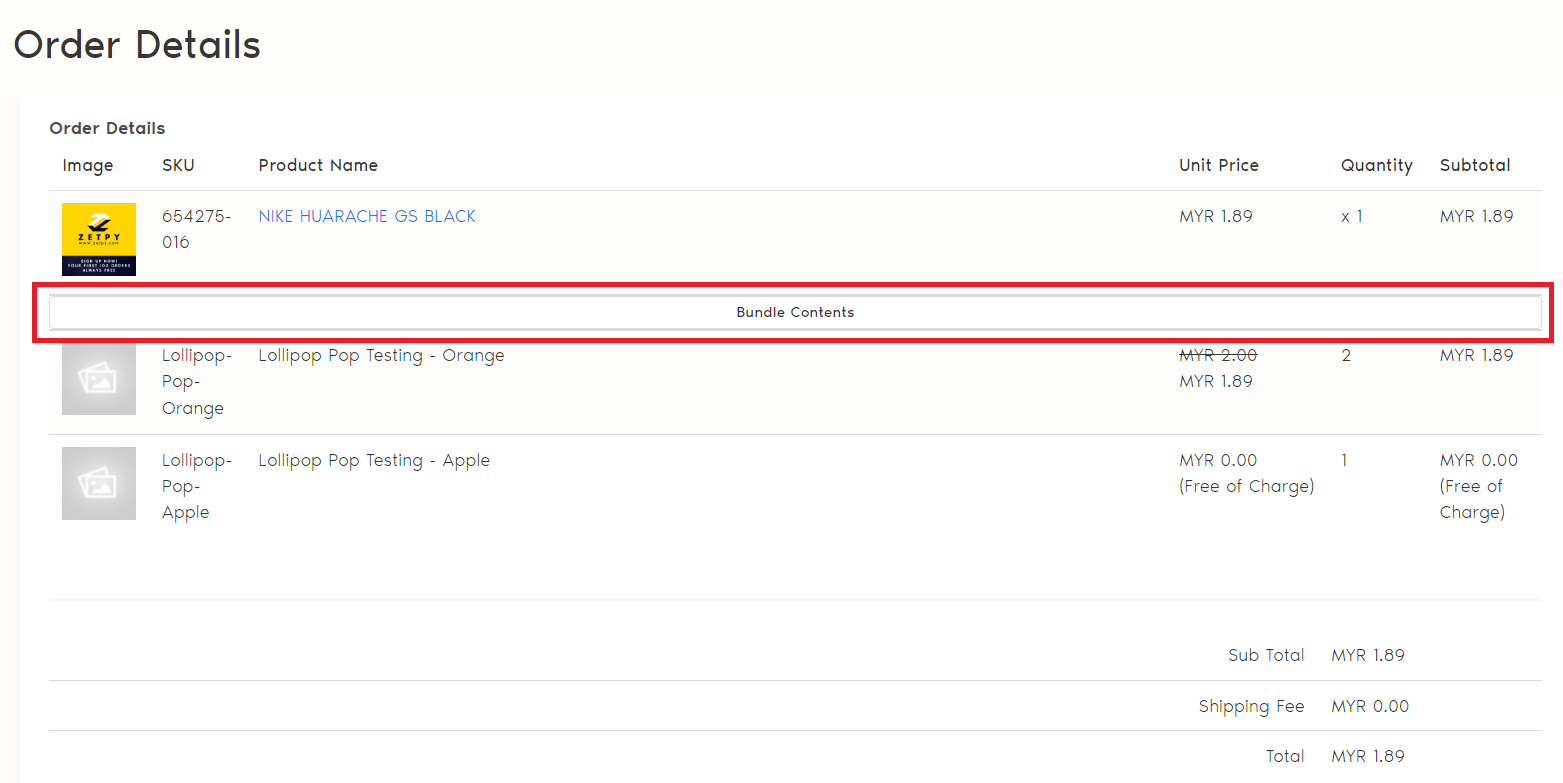Click the Nike row quantity x 1
Screen dimensions: 1563x783
point(1352,216)
